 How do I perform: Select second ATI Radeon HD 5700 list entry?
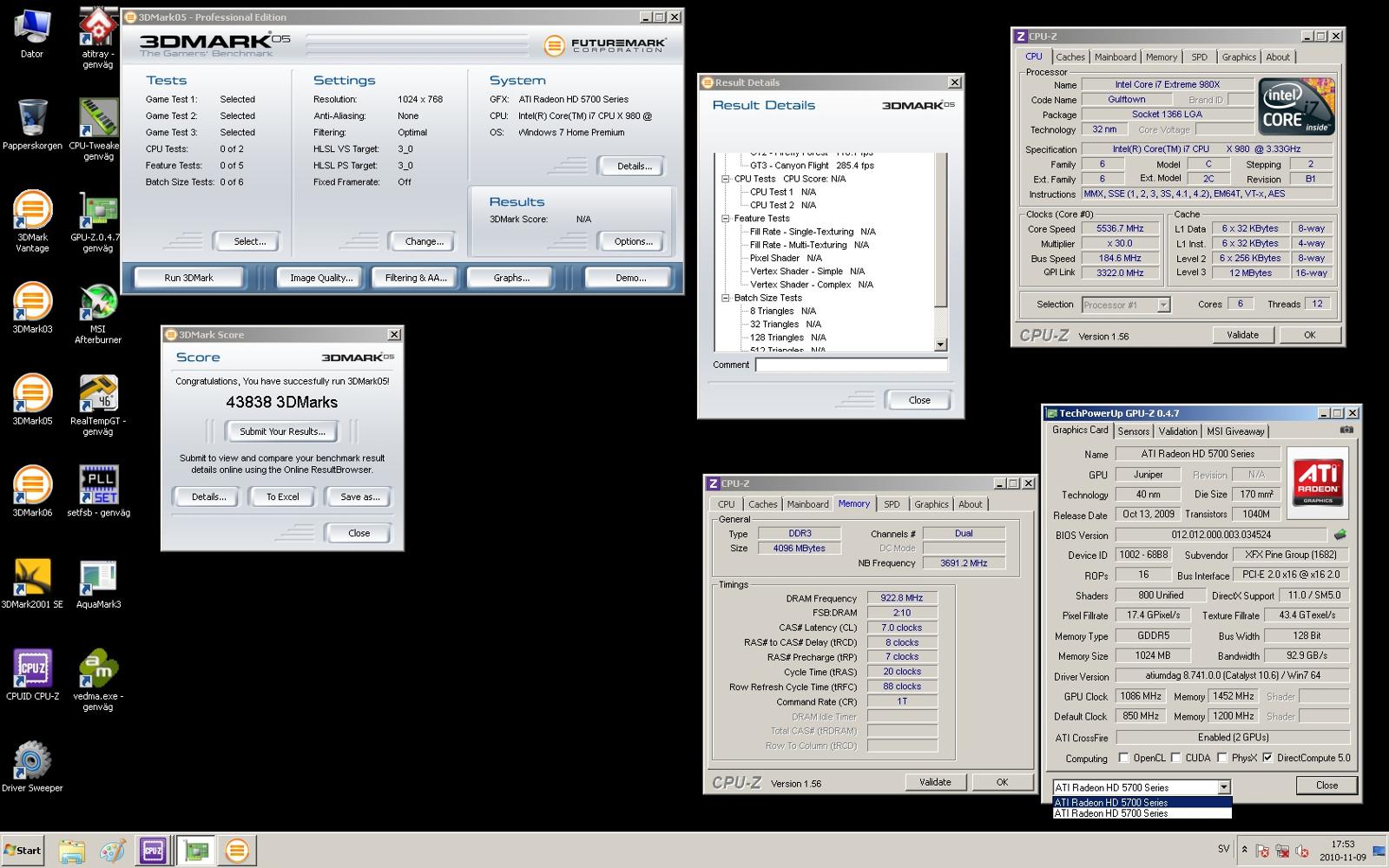(1142, 813)
